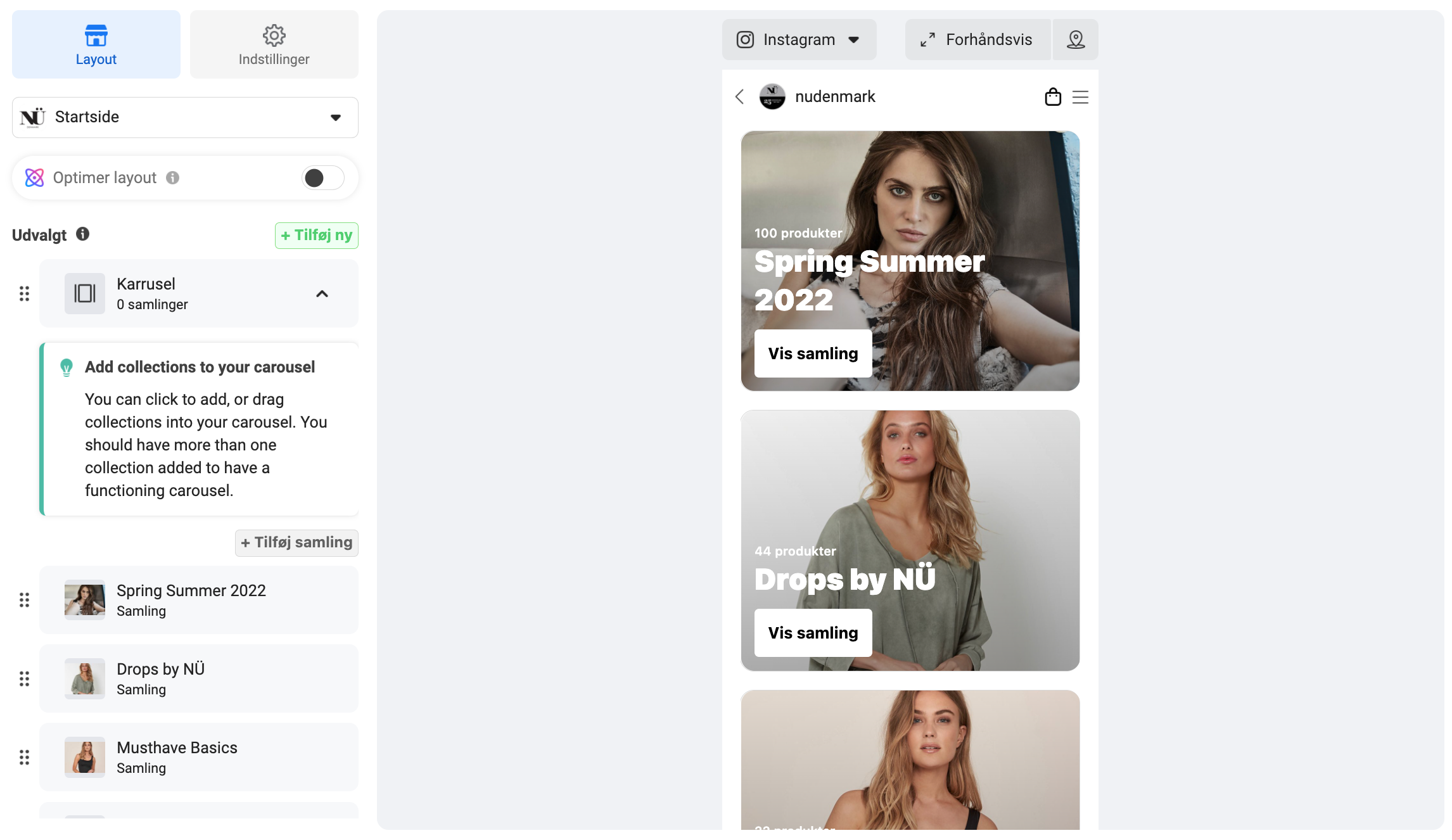Screen dimensions: 1452x840
Task: Click the nudenmark profile avatar
Action: pos(772,97)
